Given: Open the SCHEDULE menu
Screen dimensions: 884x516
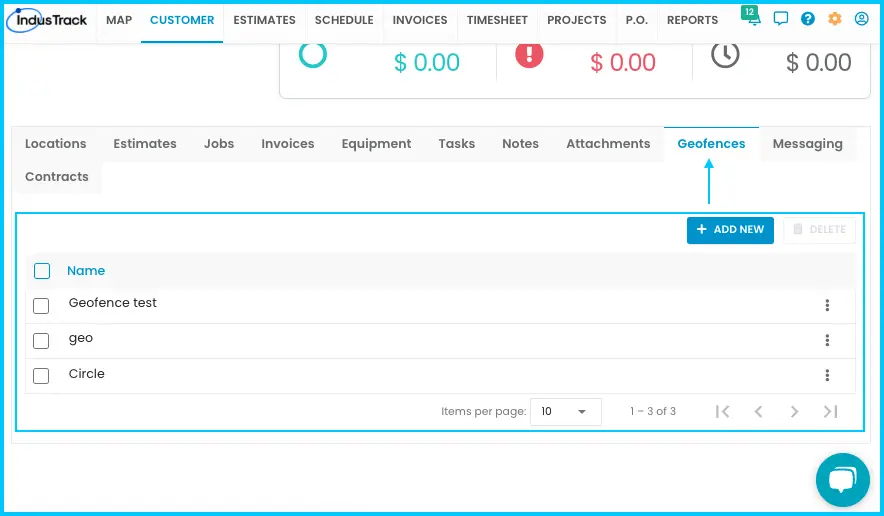Looking at the screenshot, I should tap(344, 20).
